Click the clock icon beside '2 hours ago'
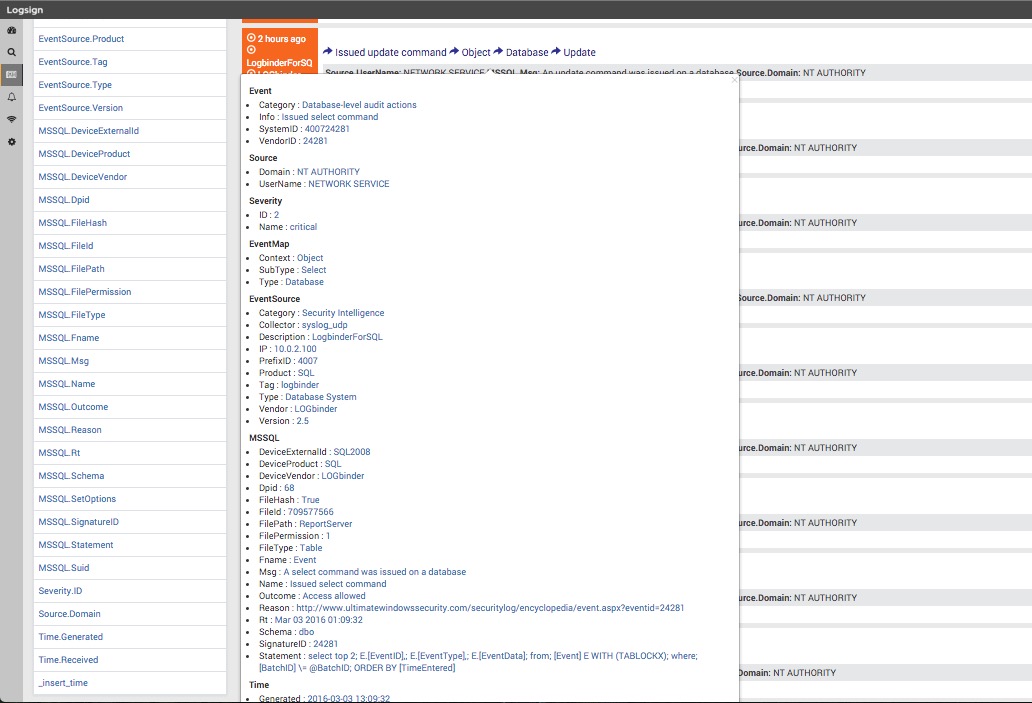Image resolution: width=1032 pixels, height=703 pixels. (251, 38)
